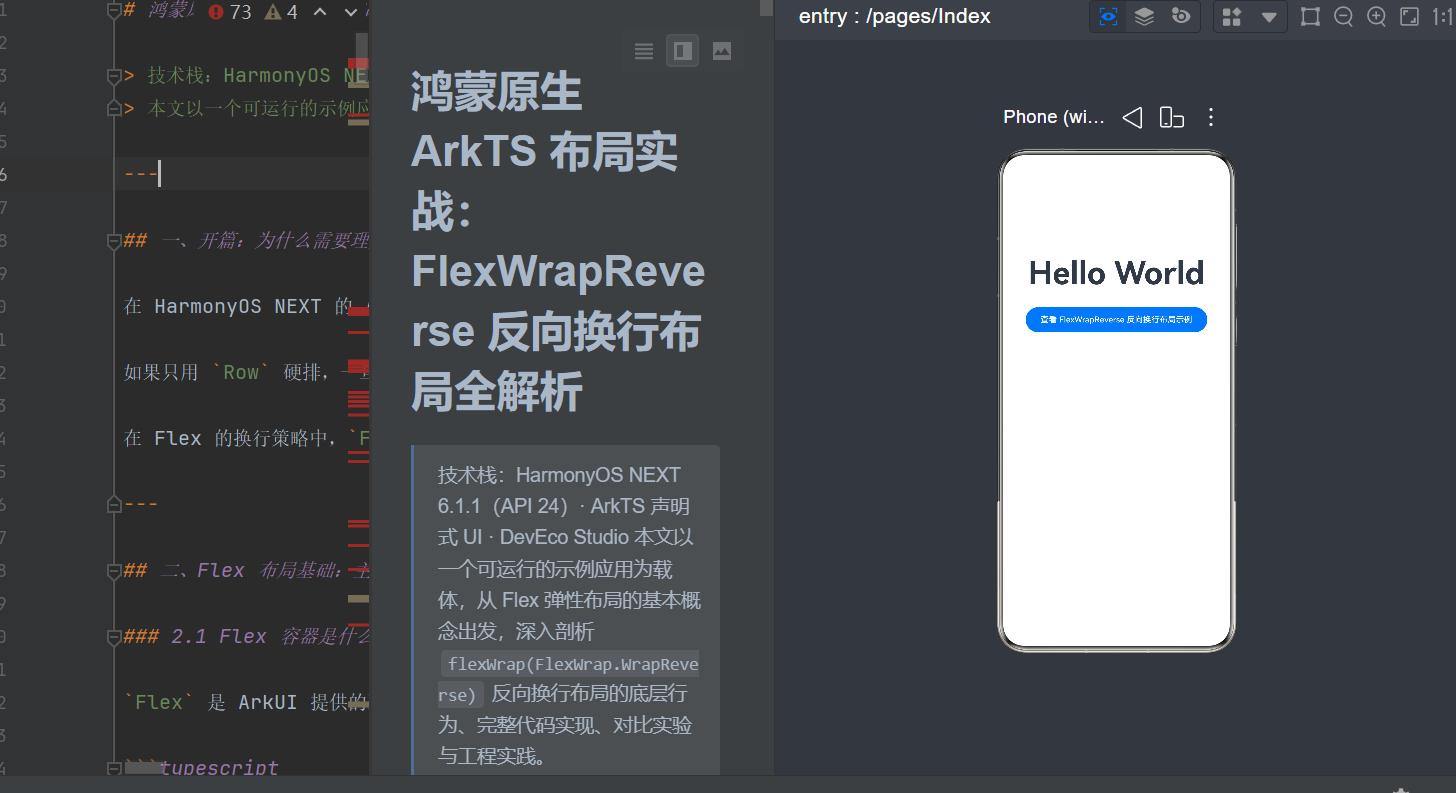Go to next highlighted problem arrow
This screenshot has height=793, width=1456.
point(350,12)
